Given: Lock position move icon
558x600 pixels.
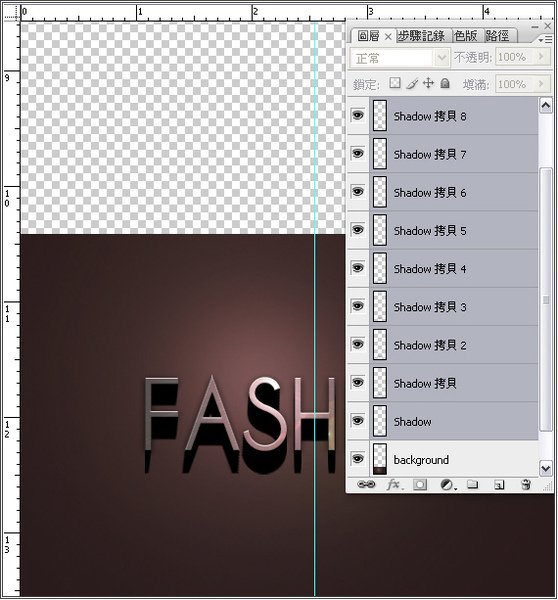Looking at the screenshot, I should (428, 83).
